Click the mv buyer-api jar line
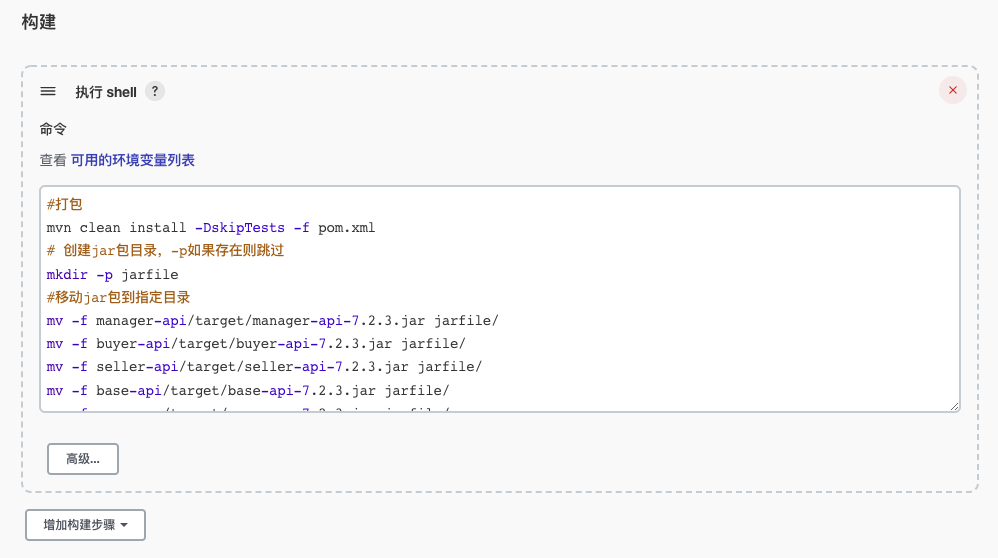The image size is (998, 558). click(256, 344)
